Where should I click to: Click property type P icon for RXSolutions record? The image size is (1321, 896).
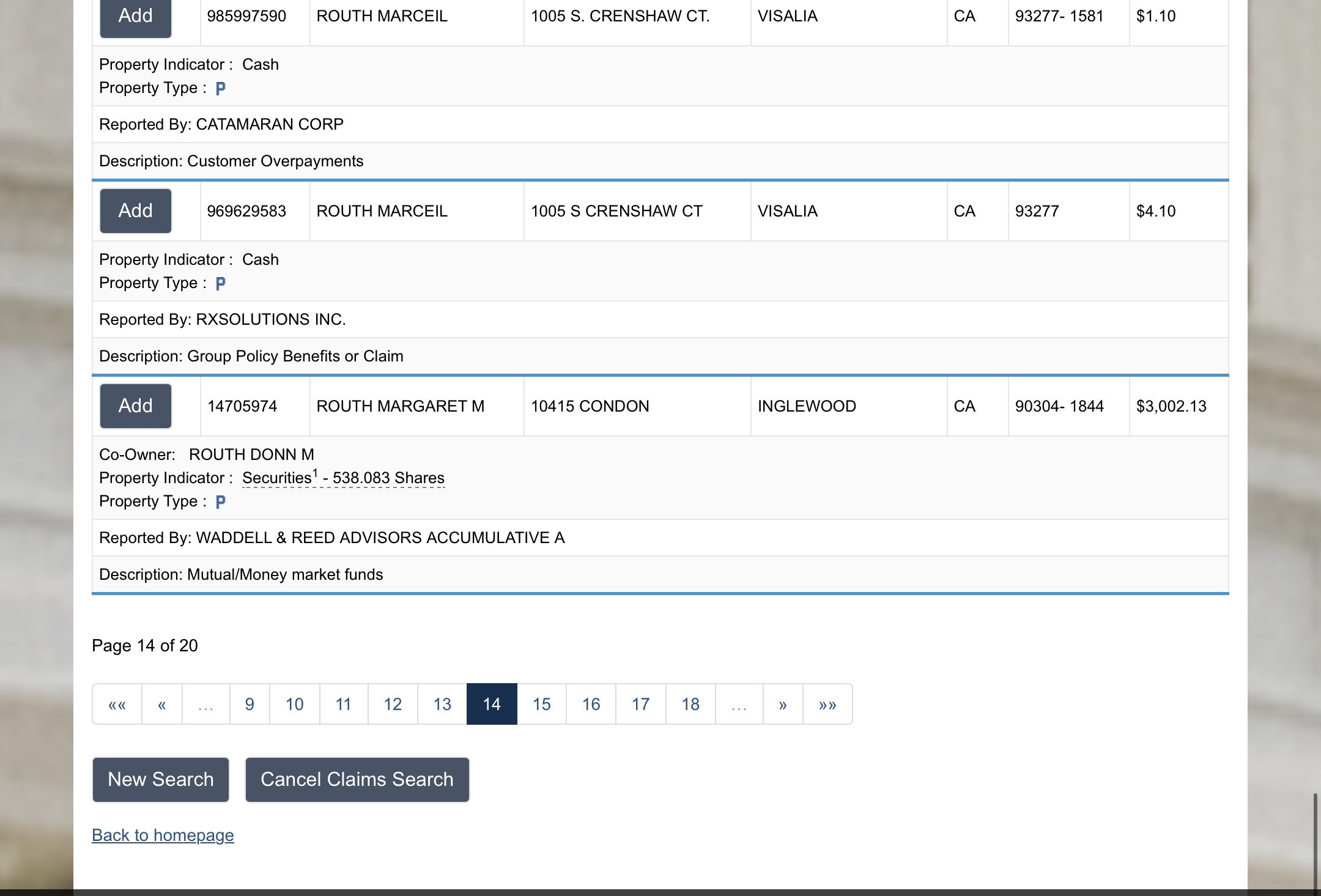[x=221, y=284]
